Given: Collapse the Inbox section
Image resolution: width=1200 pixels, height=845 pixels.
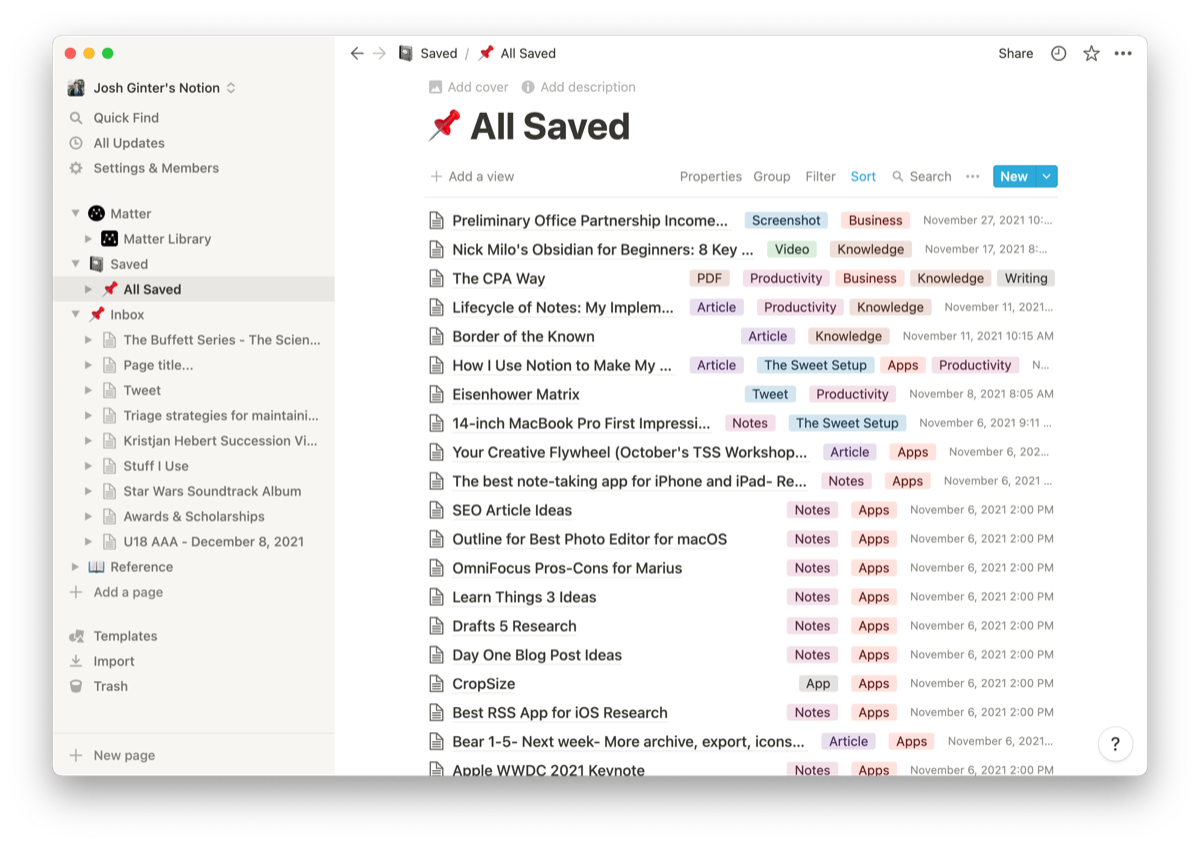Looking at the screenshot, I should pyautogui.click(x=75, y=314).
